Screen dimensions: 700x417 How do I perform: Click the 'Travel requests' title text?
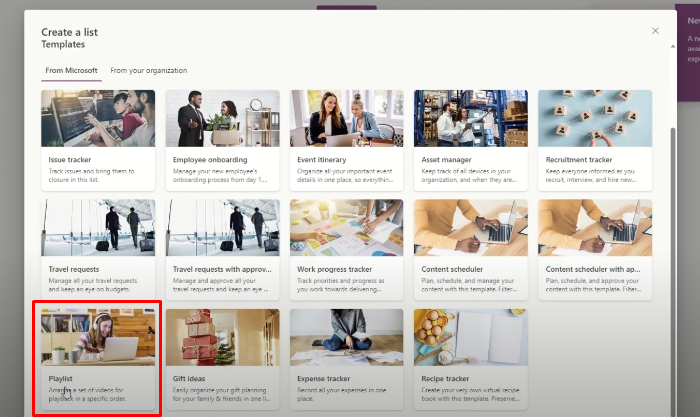pyautogui.click(x=74, y=269)
